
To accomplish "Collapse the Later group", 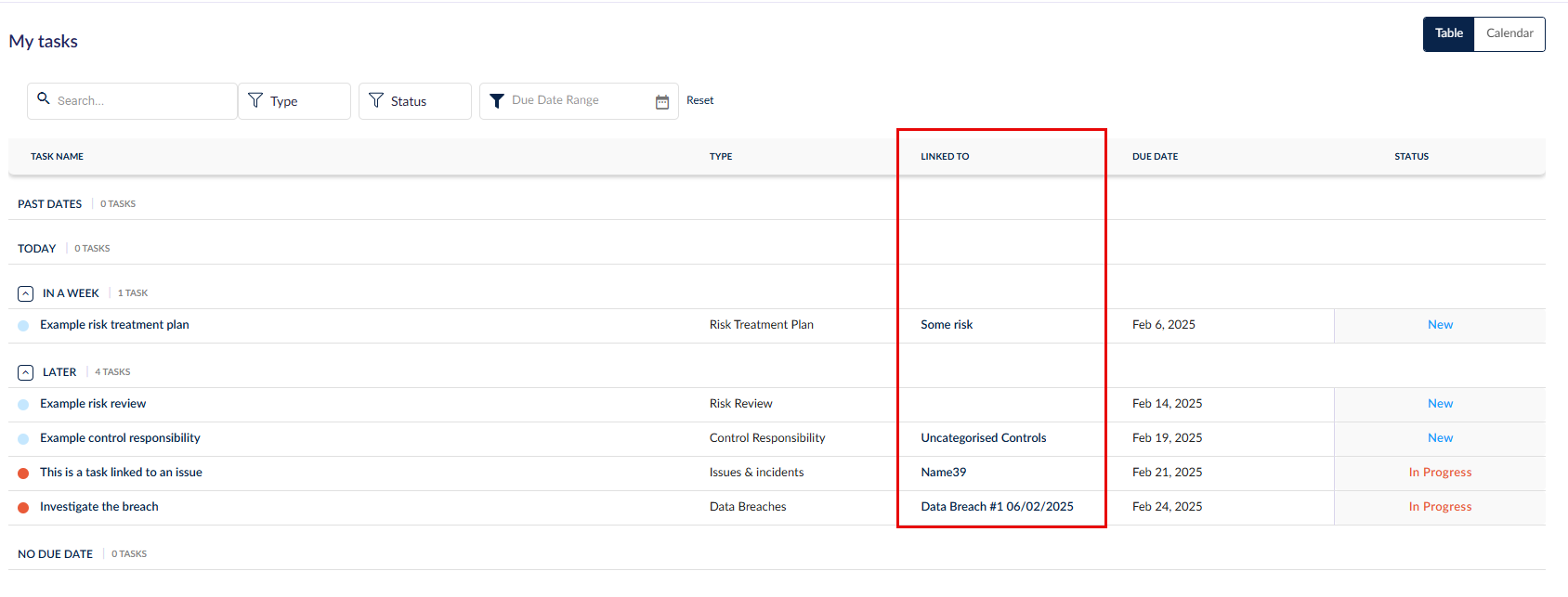I will (26, 372).
